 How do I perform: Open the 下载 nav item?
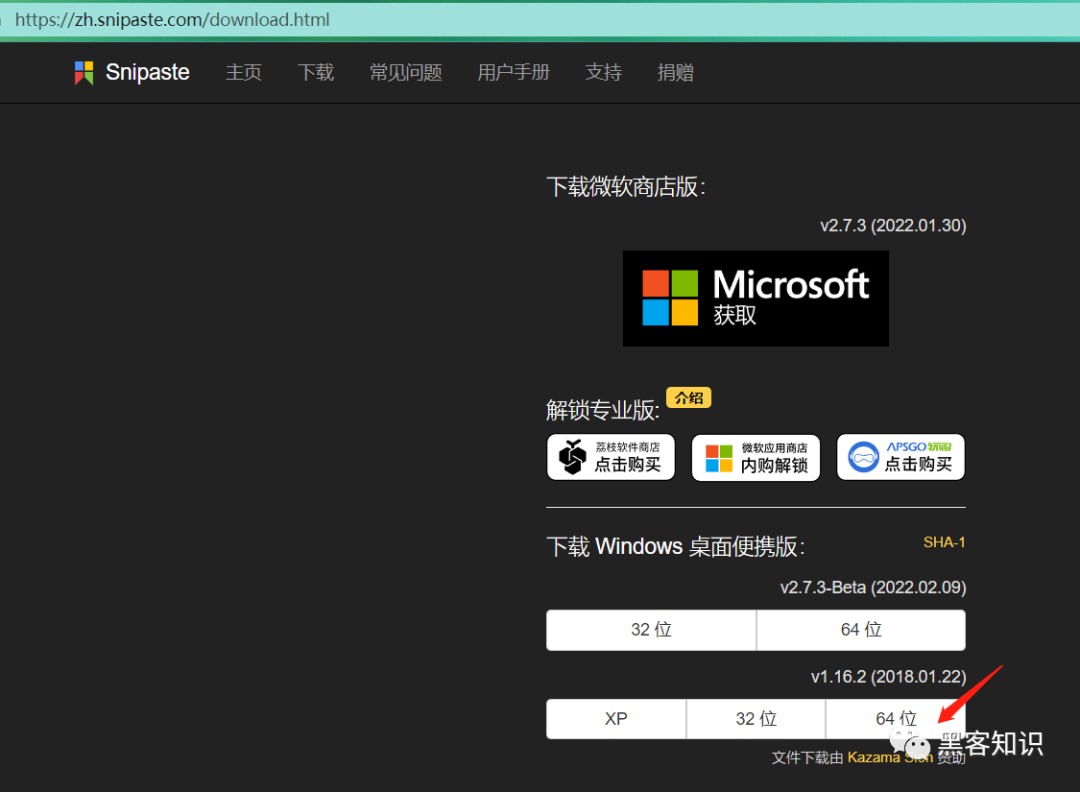click(x=315, y=72)
